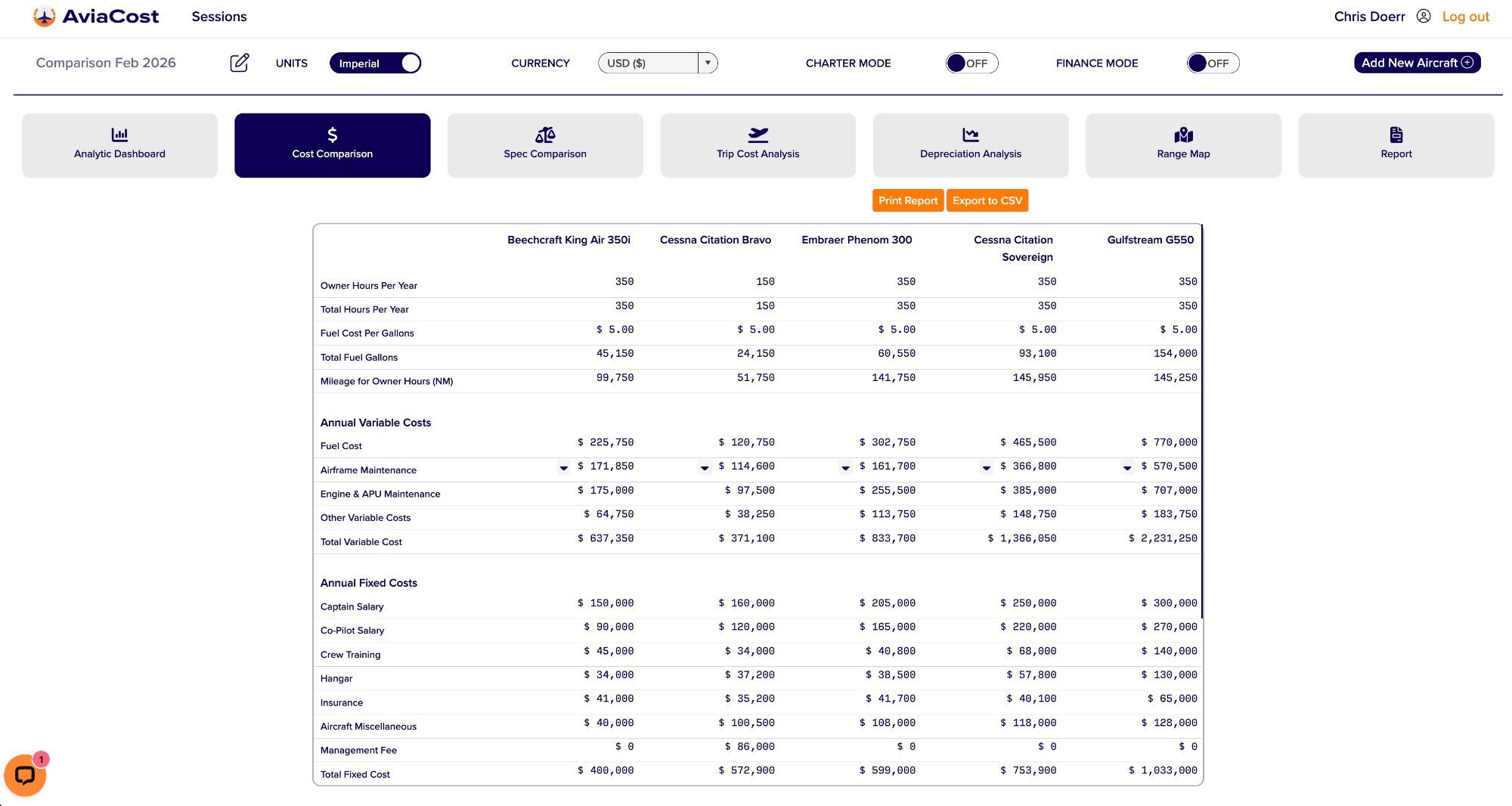
Task: Click the Print Report button
Action: [907, 200]
